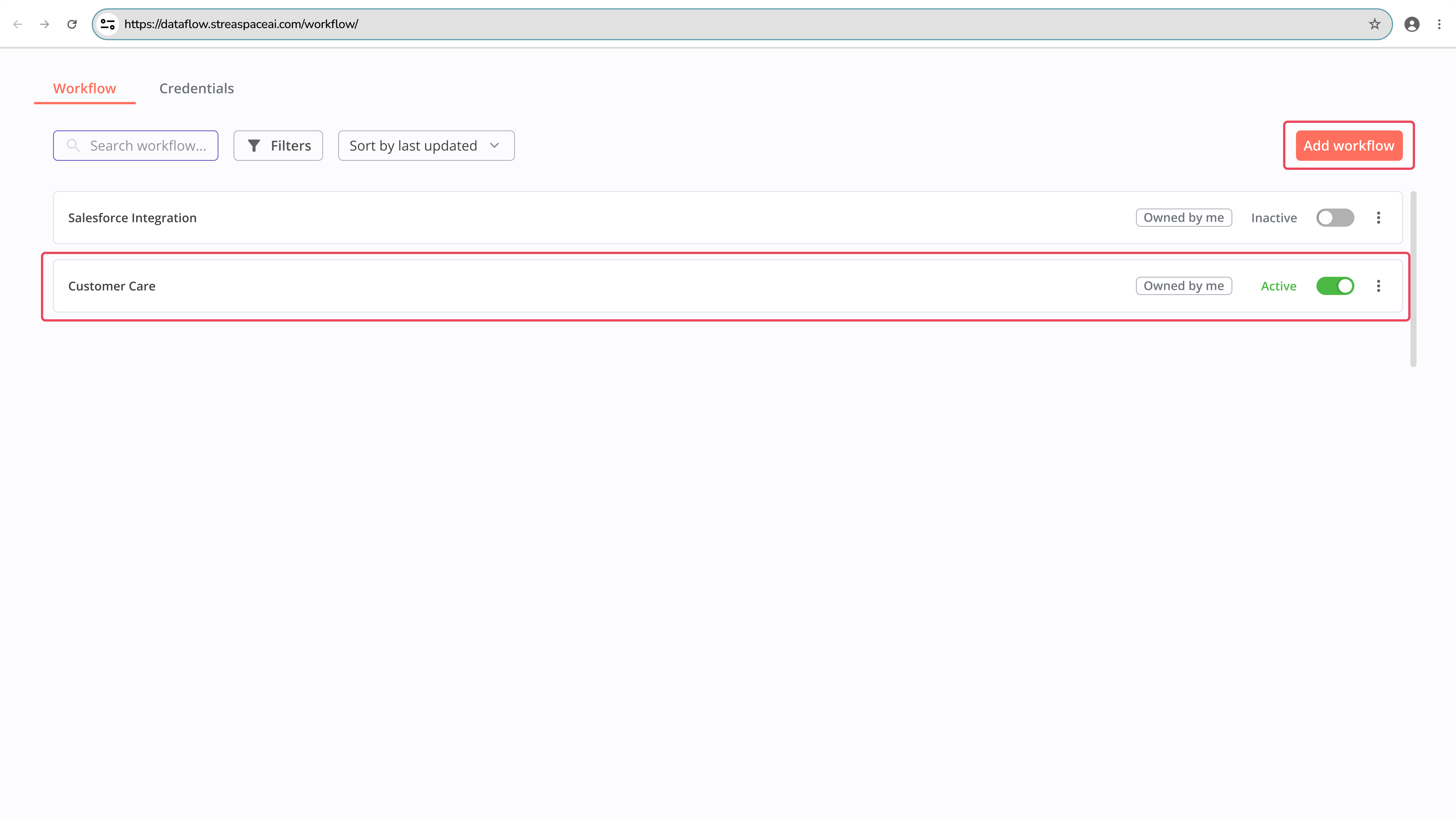Expand the Sort by last updated dropdown
Image resolution: width=1456 pixels, height=819 pixels.
click(426, 146)
